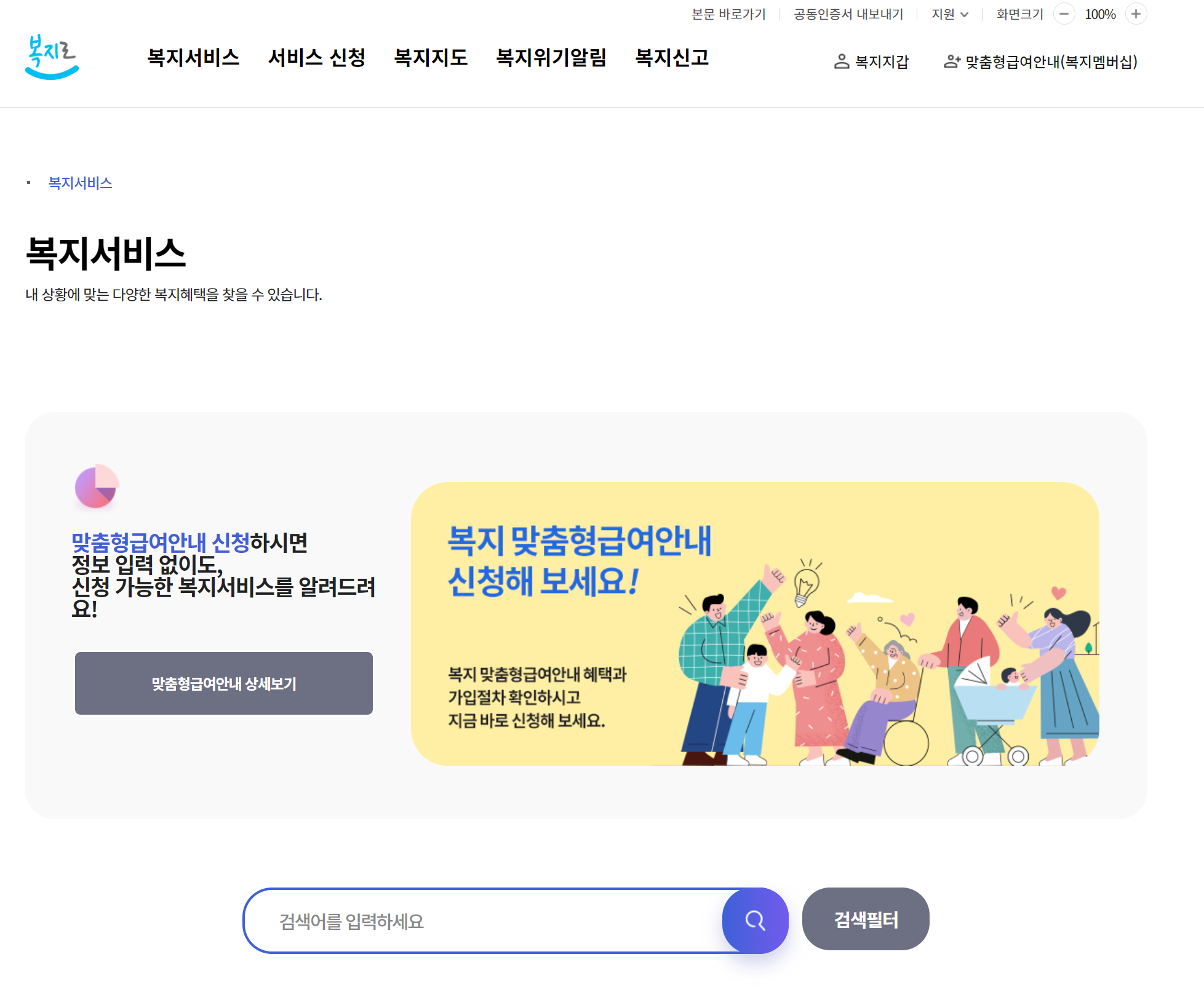This screenshot has width=1204, height=997.
Task: Focus the 검색어를 입력하세요 search field
Action: tap(486, 921)
